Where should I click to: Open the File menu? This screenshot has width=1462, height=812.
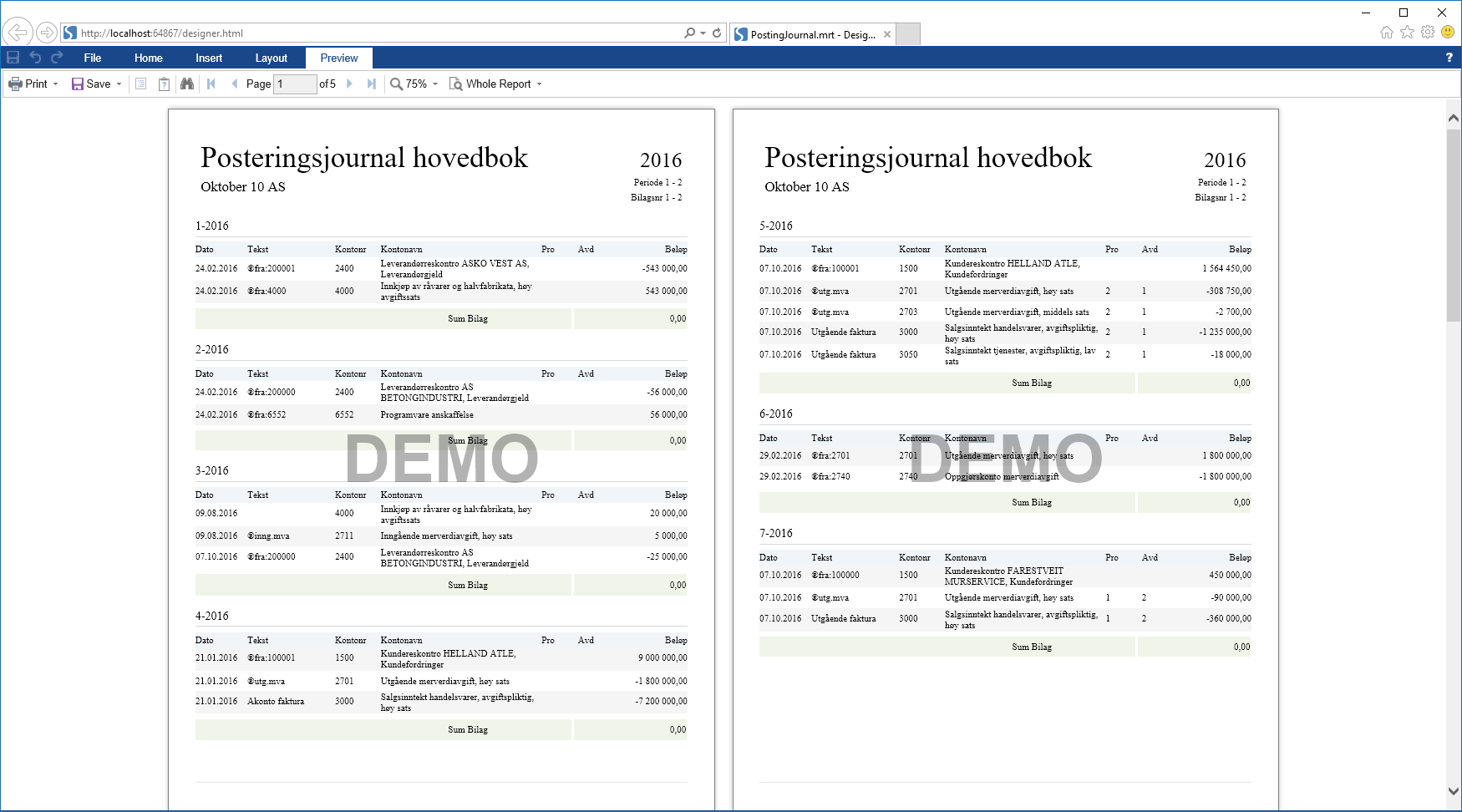coord(93,58)
